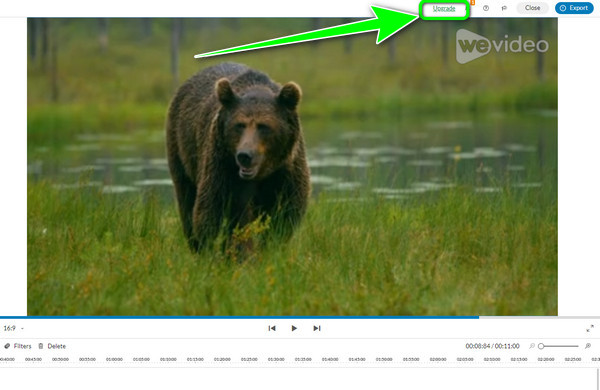Open Filters for the clip
The height and width of the screenshot is (390, 600).
tap(18, 346)
